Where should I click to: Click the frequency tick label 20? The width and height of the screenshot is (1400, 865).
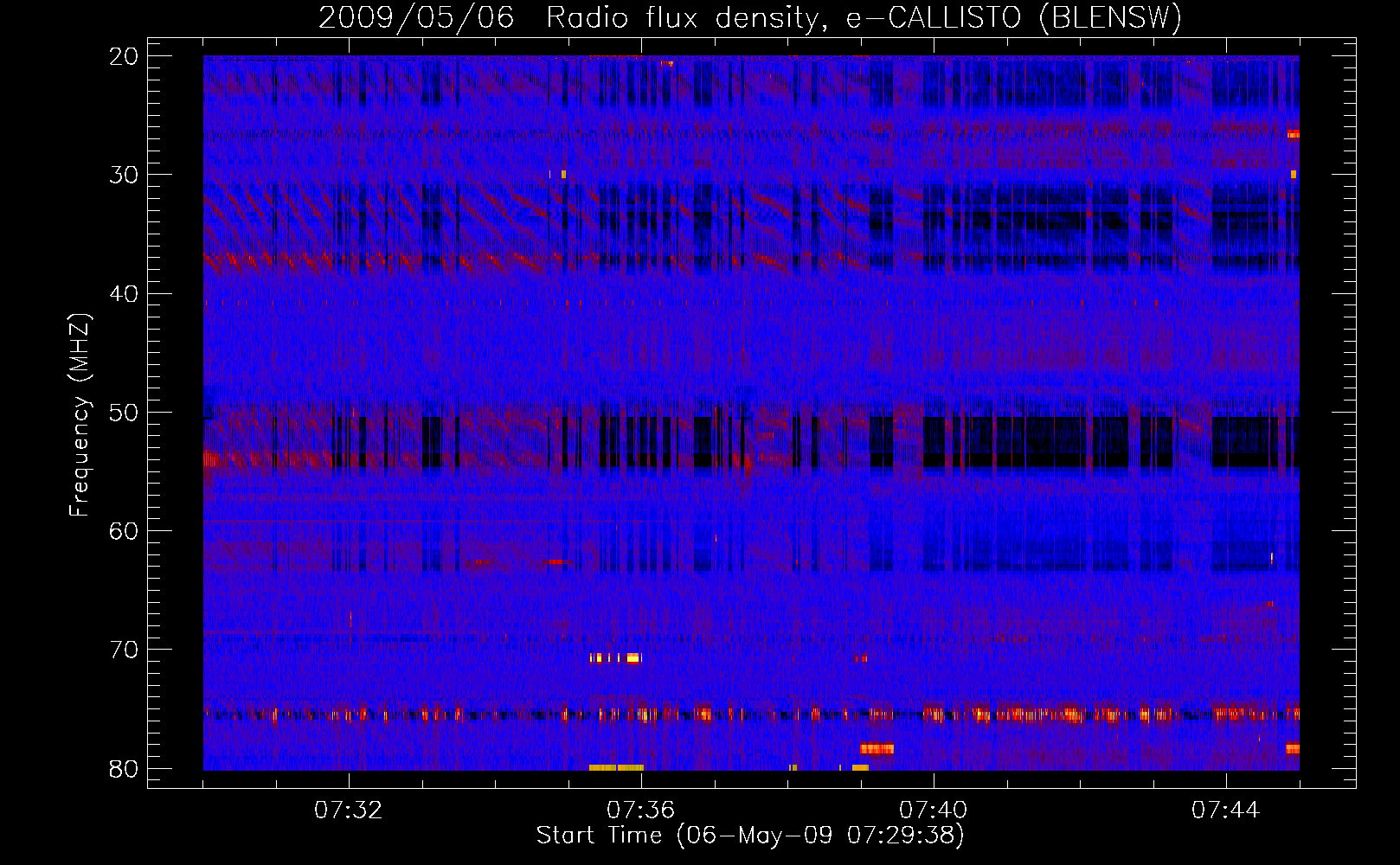tap(124, 56)
